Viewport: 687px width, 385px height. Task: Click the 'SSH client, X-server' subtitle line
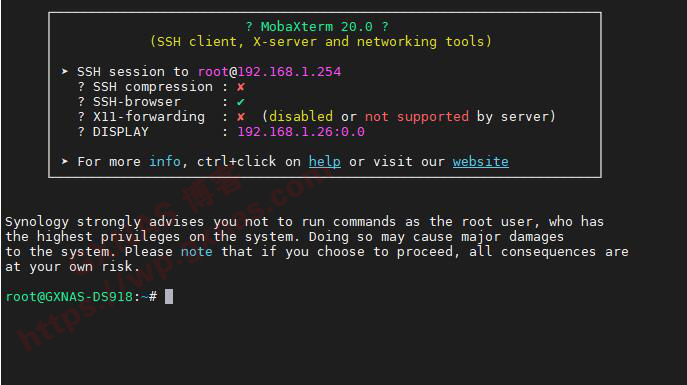click(x=321, y=42)
